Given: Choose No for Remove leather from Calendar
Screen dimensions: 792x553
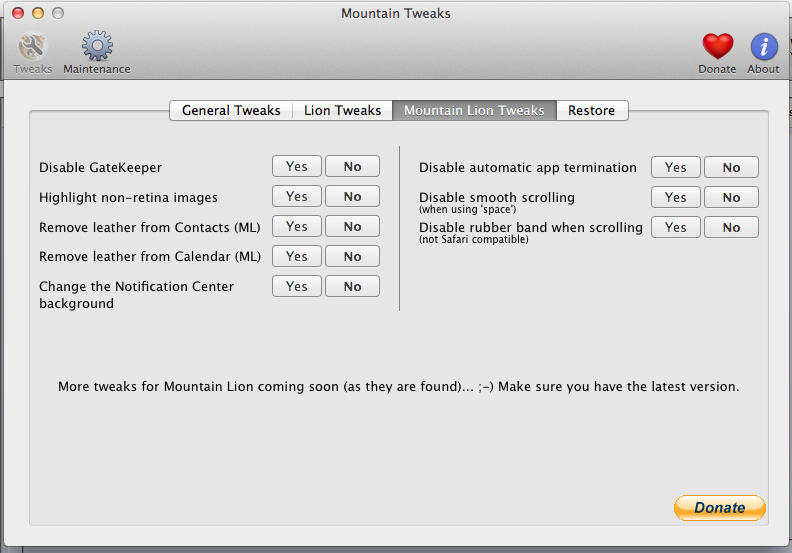Looking at the screenshot, I should (x=352, y=256).
